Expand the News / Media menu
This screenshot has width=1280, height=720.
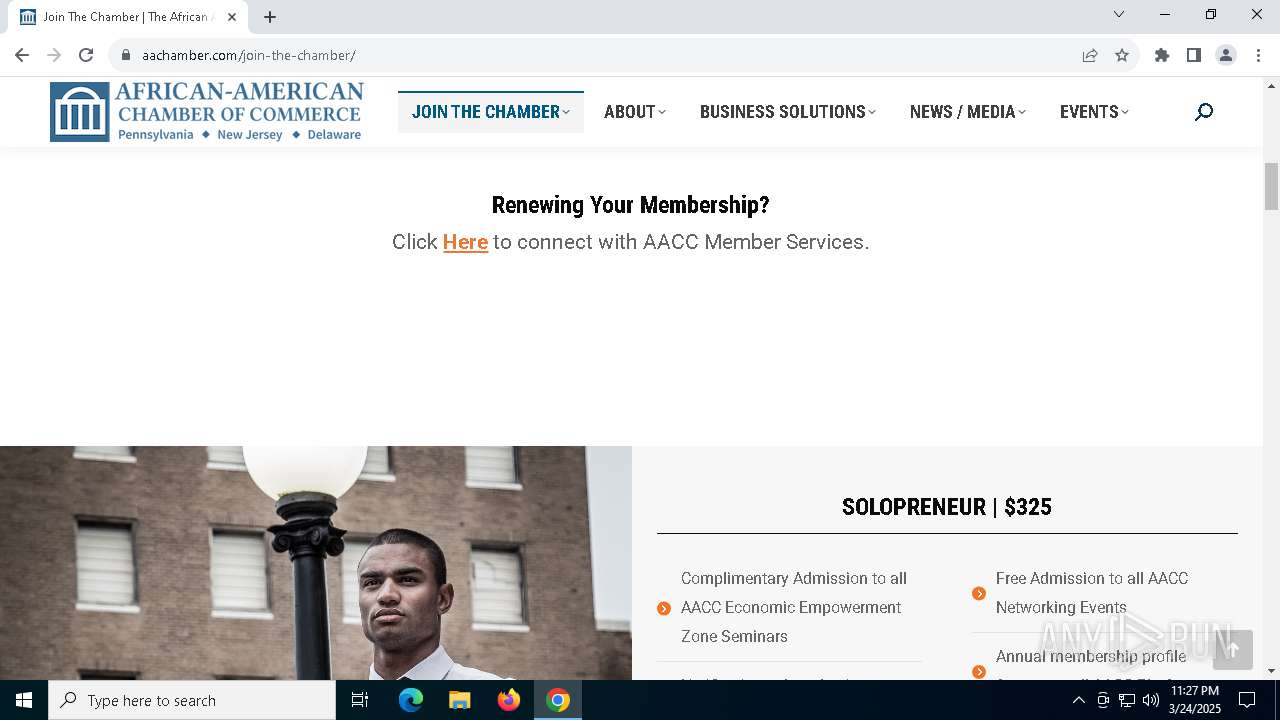click(968, 112)
